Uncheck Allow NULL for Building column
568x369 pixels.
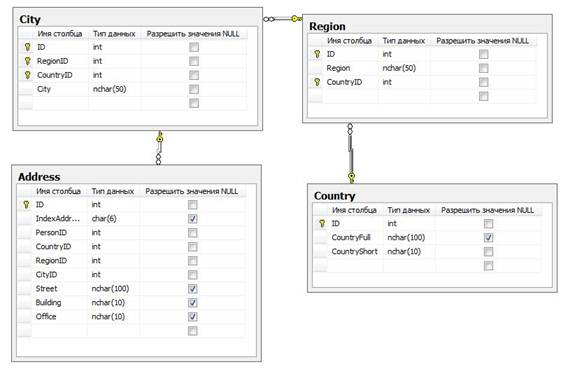pyautogui.click(x=192, y=303)
